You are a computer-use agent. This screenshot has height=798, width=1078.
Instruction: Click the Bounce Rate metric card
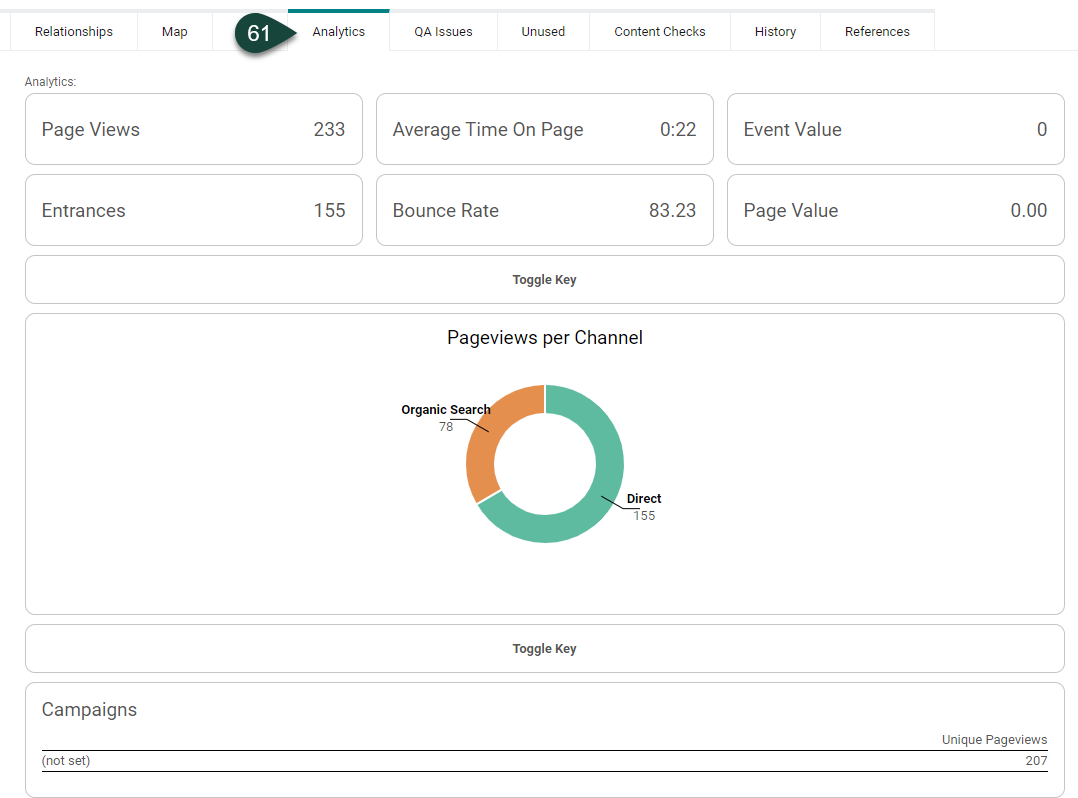544,210
